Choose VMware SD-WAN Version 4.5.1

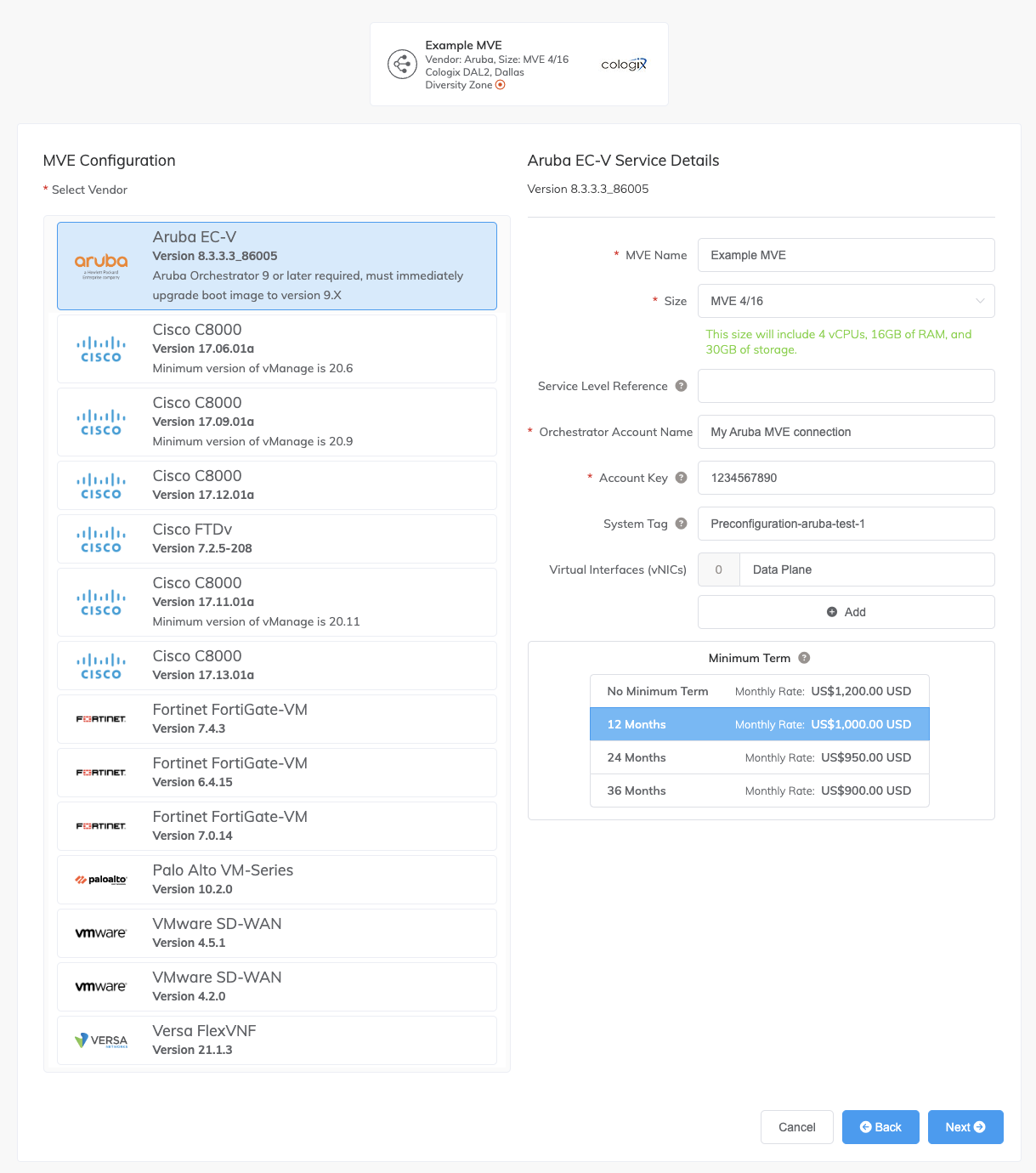coord(277,933)
